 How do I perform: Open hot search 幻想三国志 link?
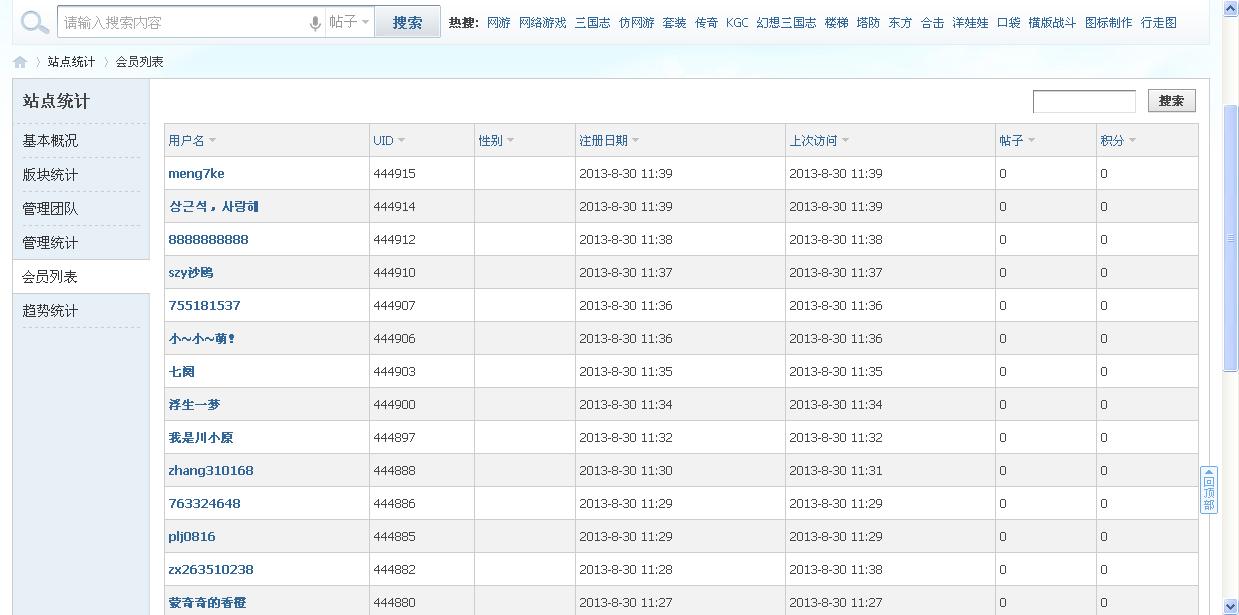coord(786,23)
